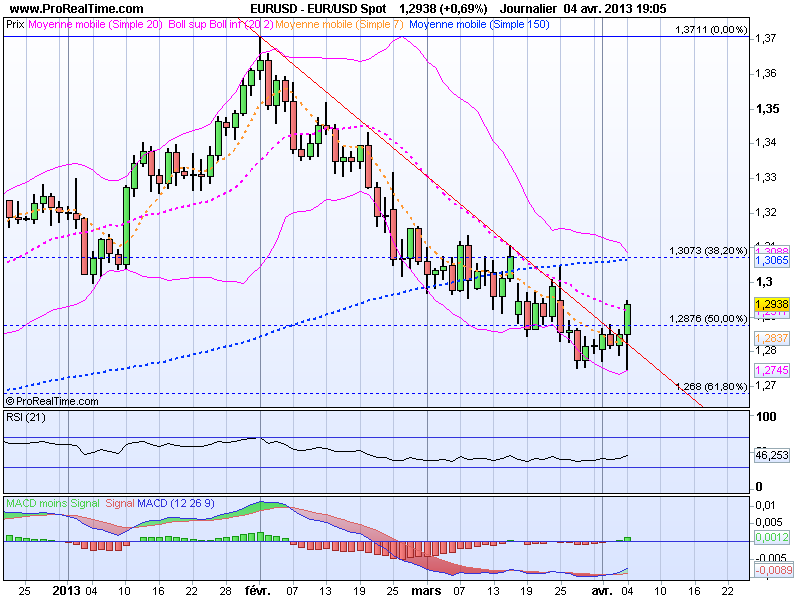Screen dimensions: 800x600
Task: Click the 1,268 (61,80%) Fibonacci label
Action: click(x=711, y=386)
